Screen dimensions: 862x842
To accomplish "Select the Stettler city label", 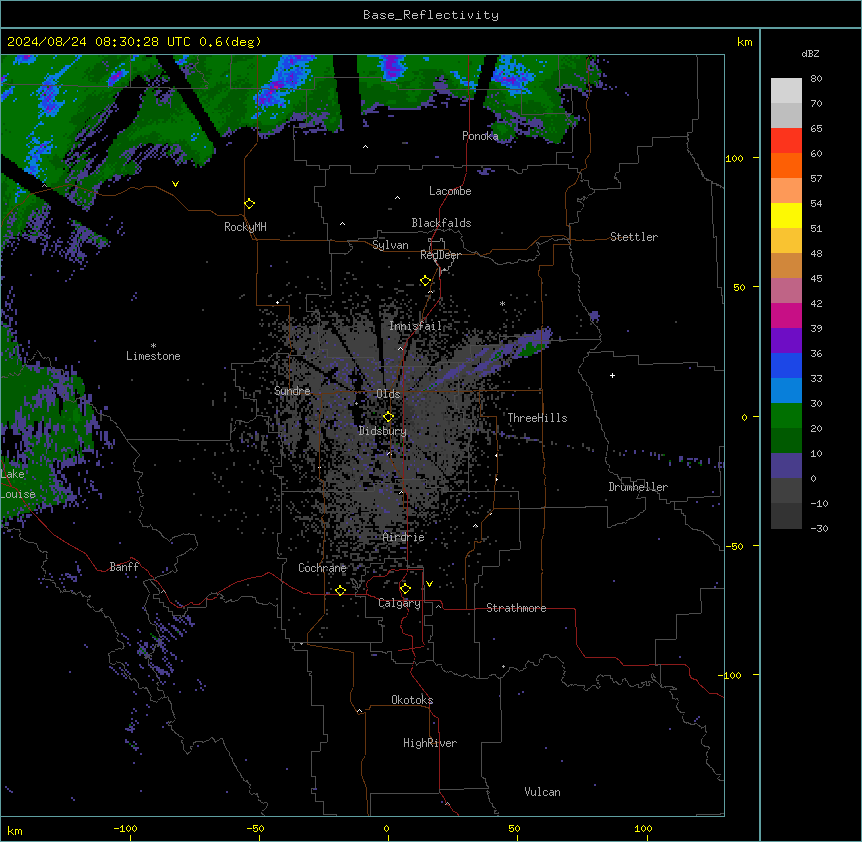I will click(x=634, y=237).
